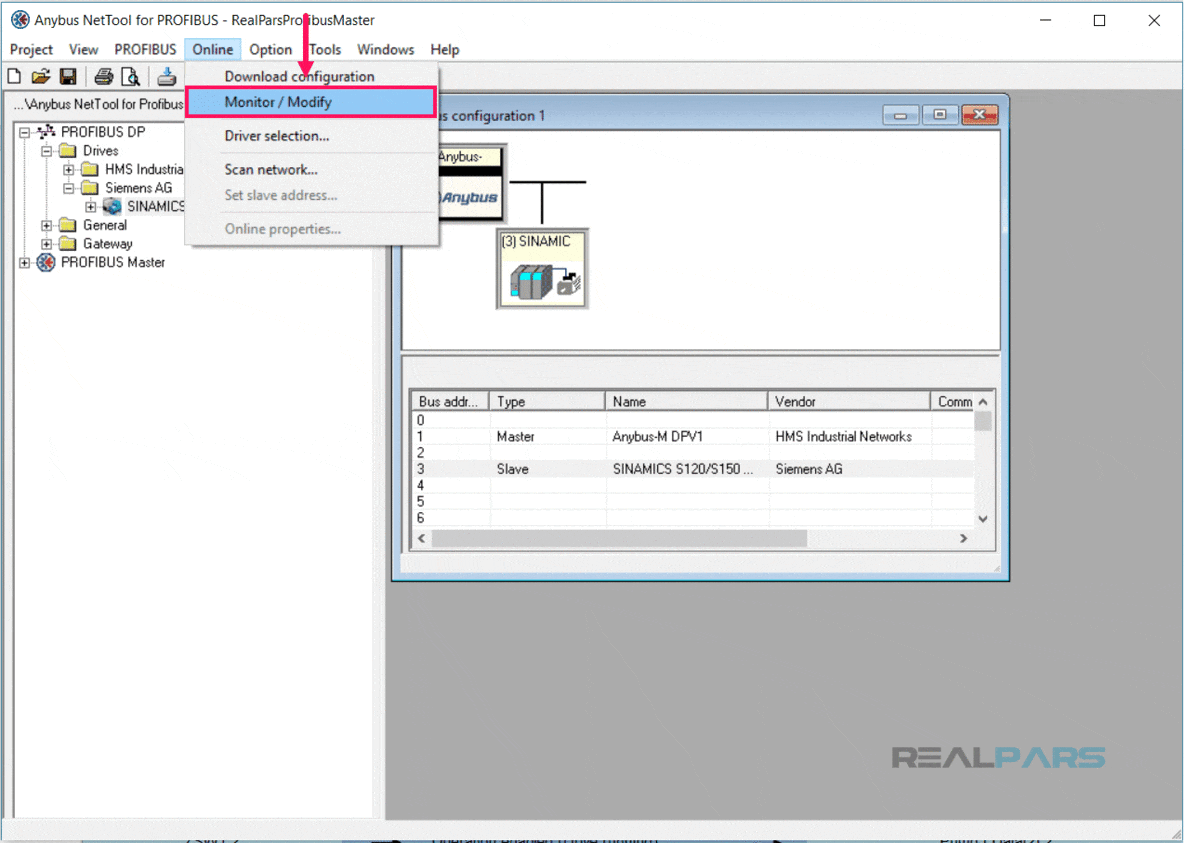
Task: Select bus address 5 row
Action: tap(692, 502)
